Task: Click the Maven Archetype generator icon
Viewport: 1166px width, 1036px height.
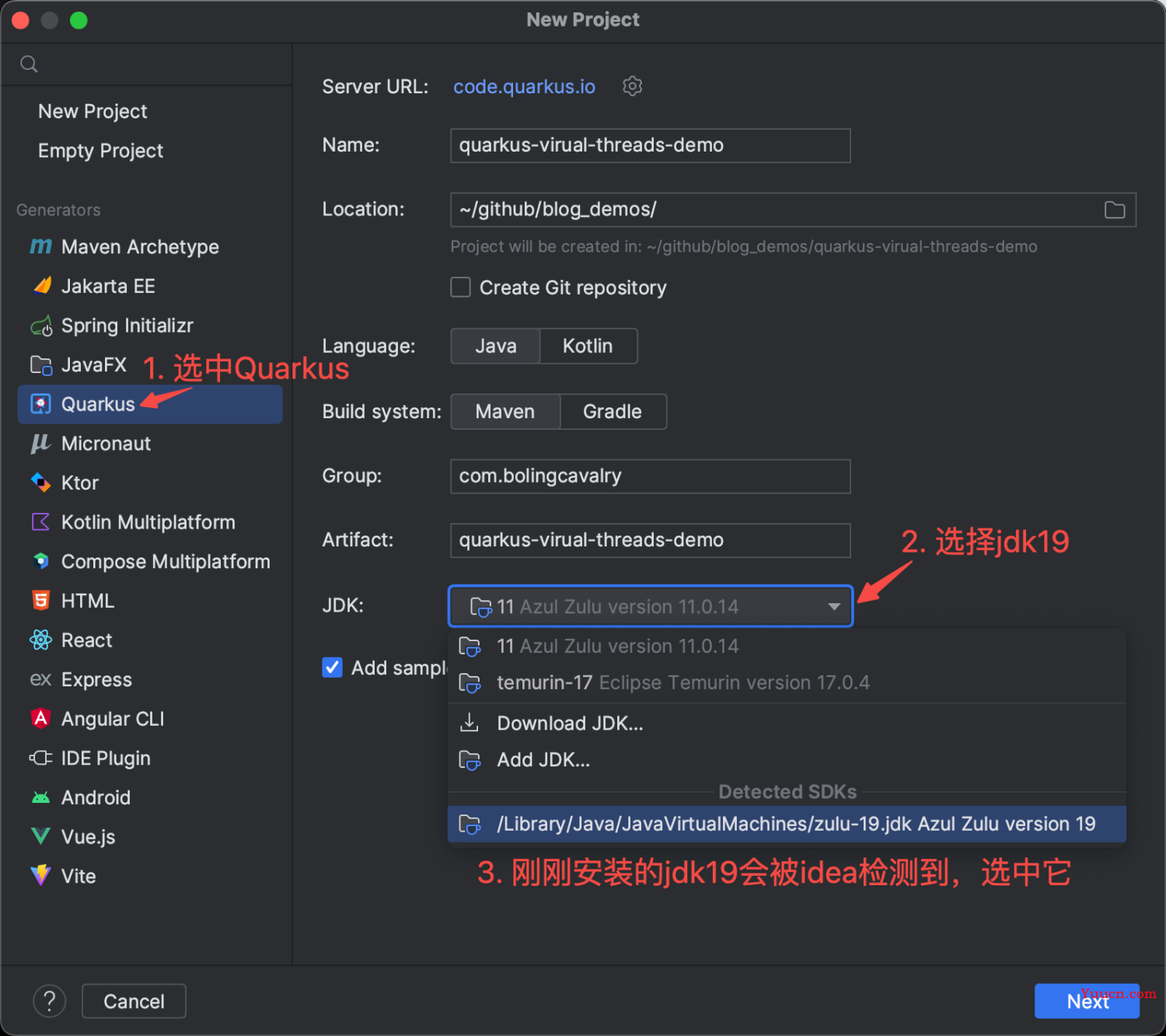Action: [40, 246]
